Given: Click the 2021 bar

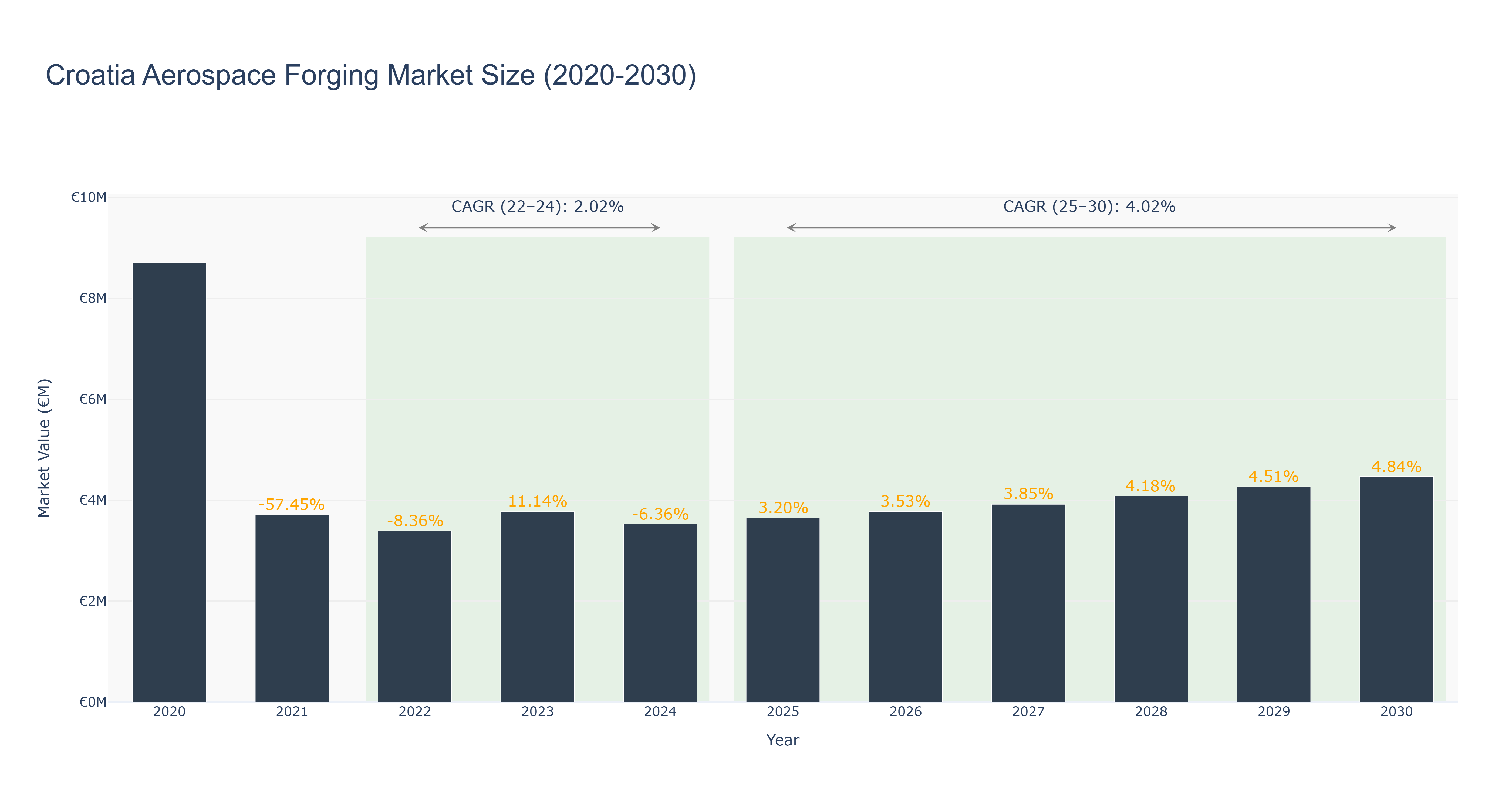Looking at the screenshot, I should click(292, 609).
